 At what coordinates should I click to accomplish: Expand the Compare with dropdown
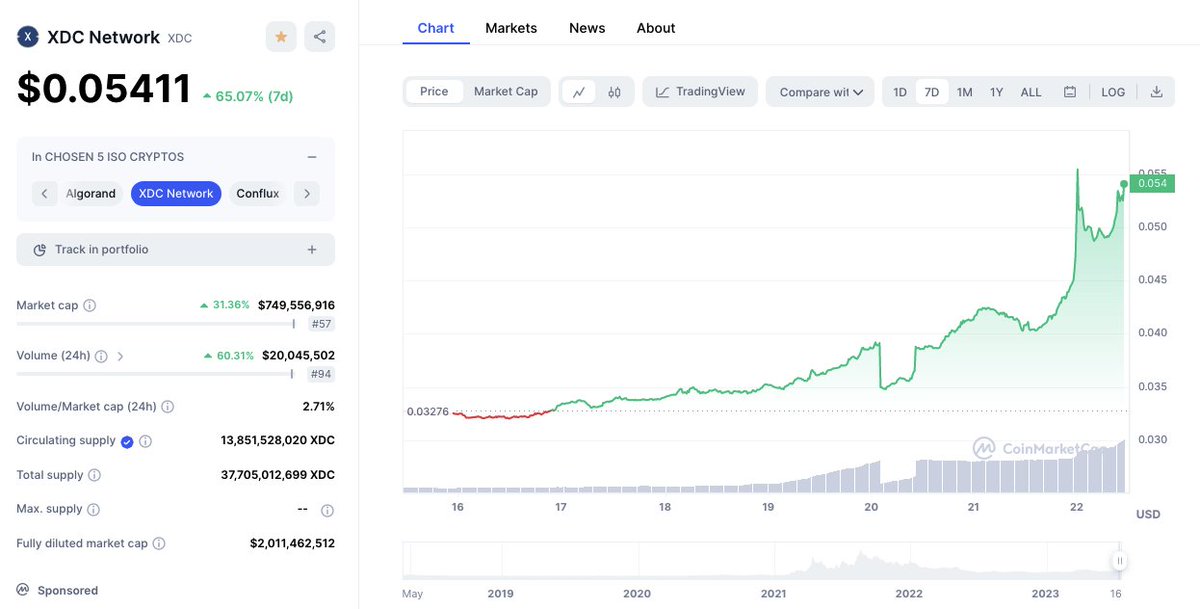pyautogui.click(x=819, y=91)
